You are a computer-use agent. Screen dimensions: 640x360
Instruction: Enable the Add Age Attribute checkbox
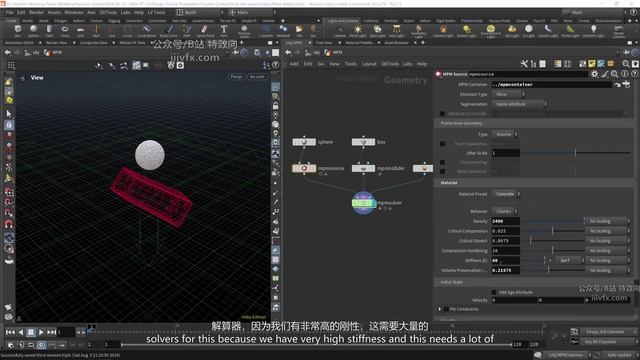[x=494, y=292]
